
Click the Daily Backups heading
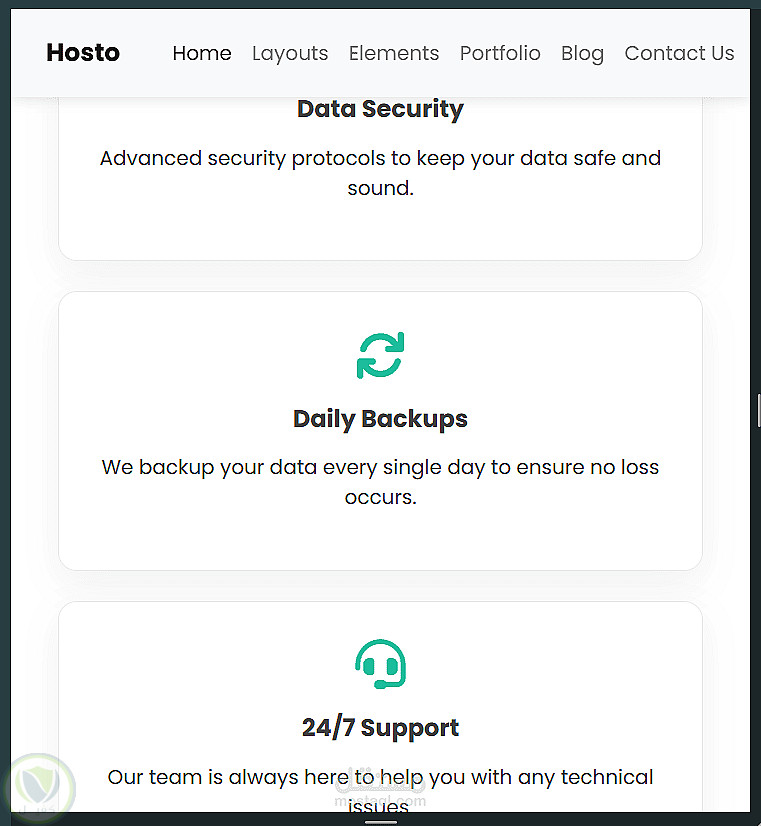point(380,419)
